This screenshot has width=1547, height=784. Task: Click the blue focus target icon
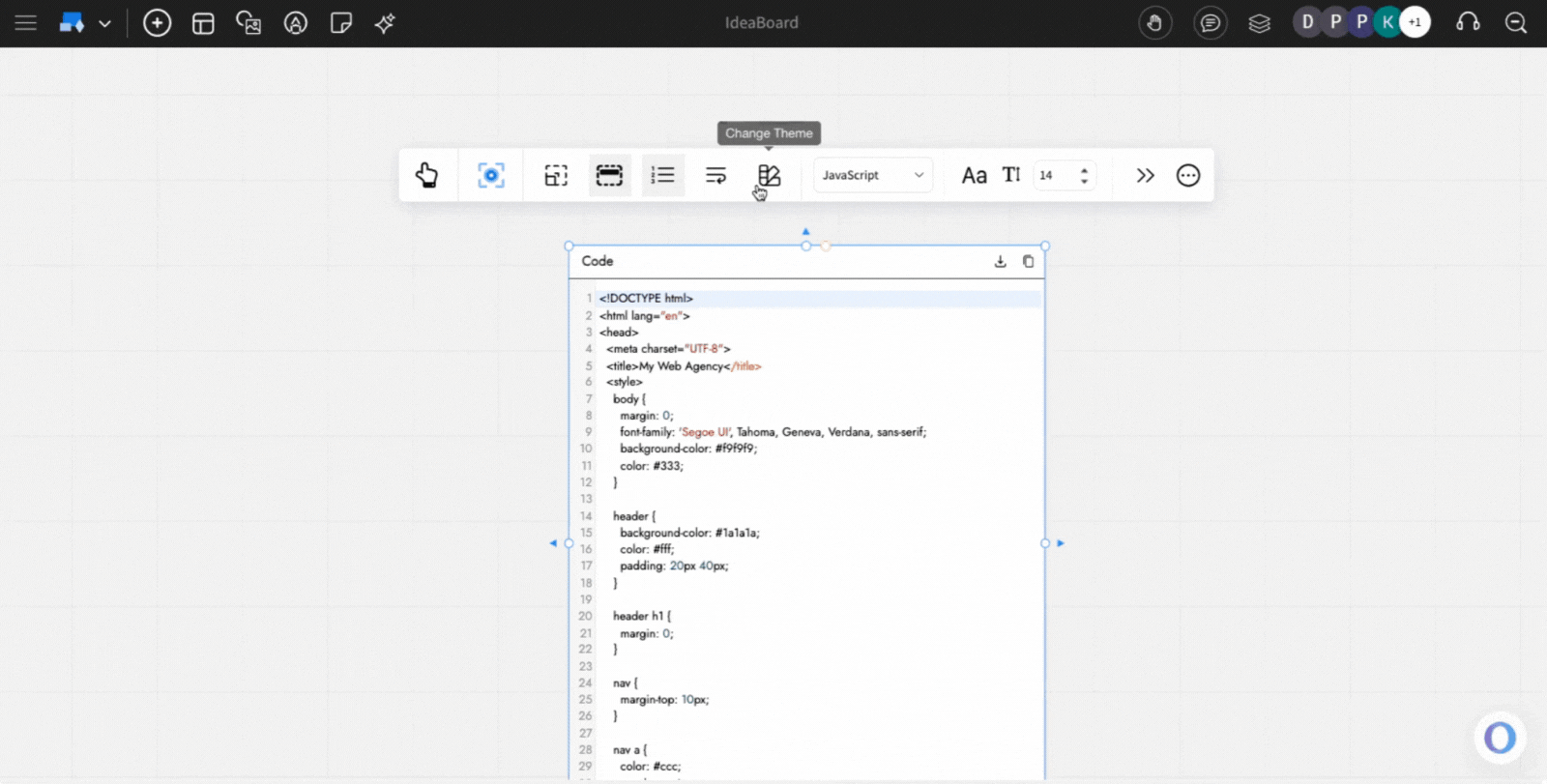click(x=491, y=175)
